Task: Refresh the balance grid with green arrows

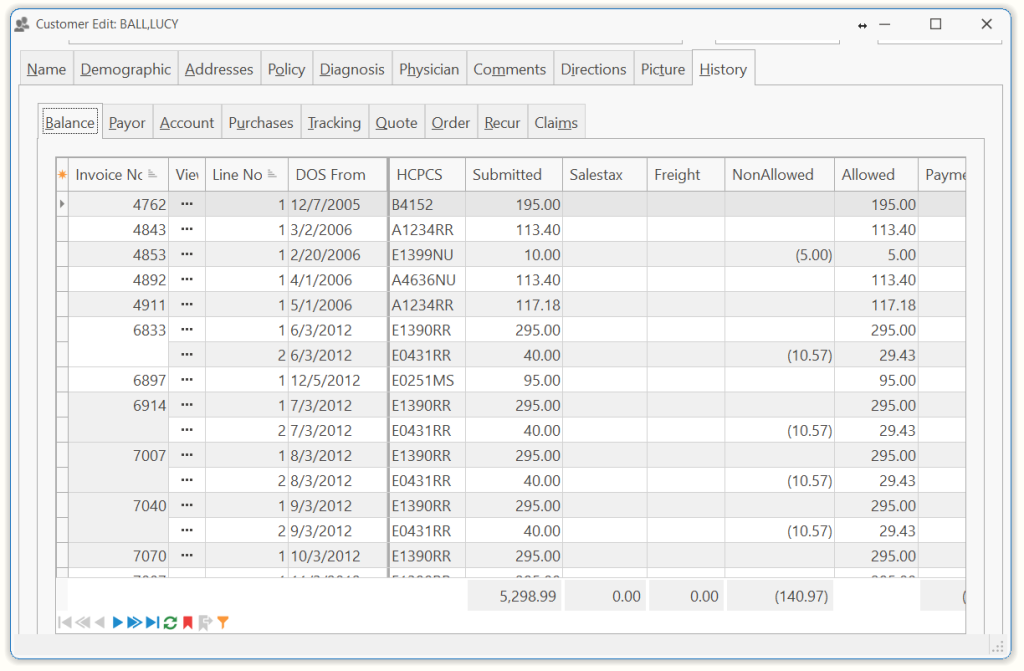Action: 170,623
